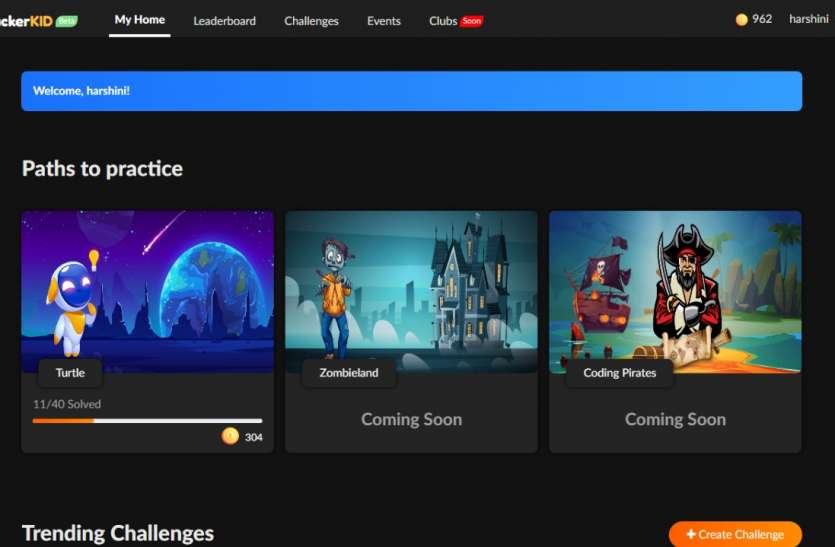Open the Coding Pirates path image
The height and width of the screenshot is (547, 835).
[675, 291]
